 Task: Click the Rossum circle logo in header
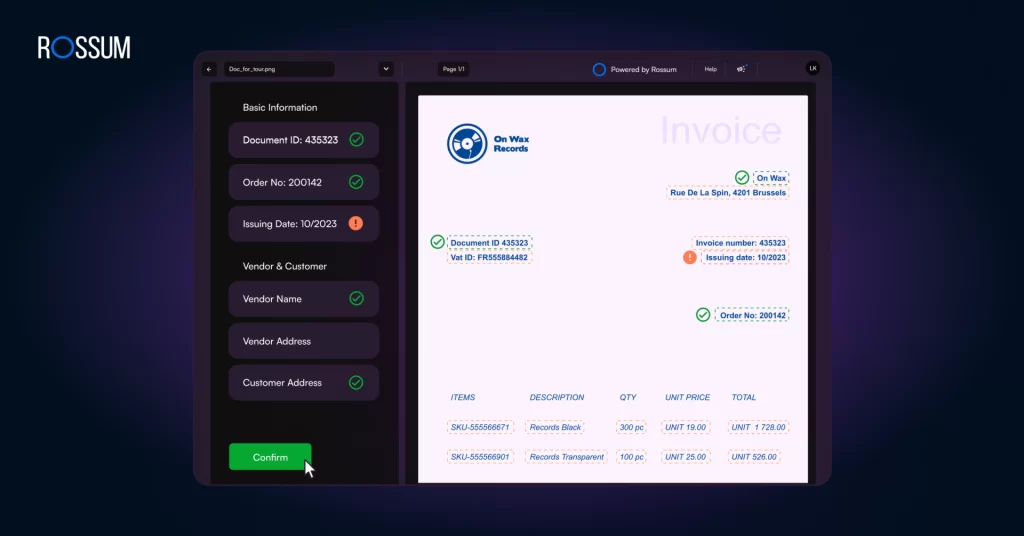point(599,70)
